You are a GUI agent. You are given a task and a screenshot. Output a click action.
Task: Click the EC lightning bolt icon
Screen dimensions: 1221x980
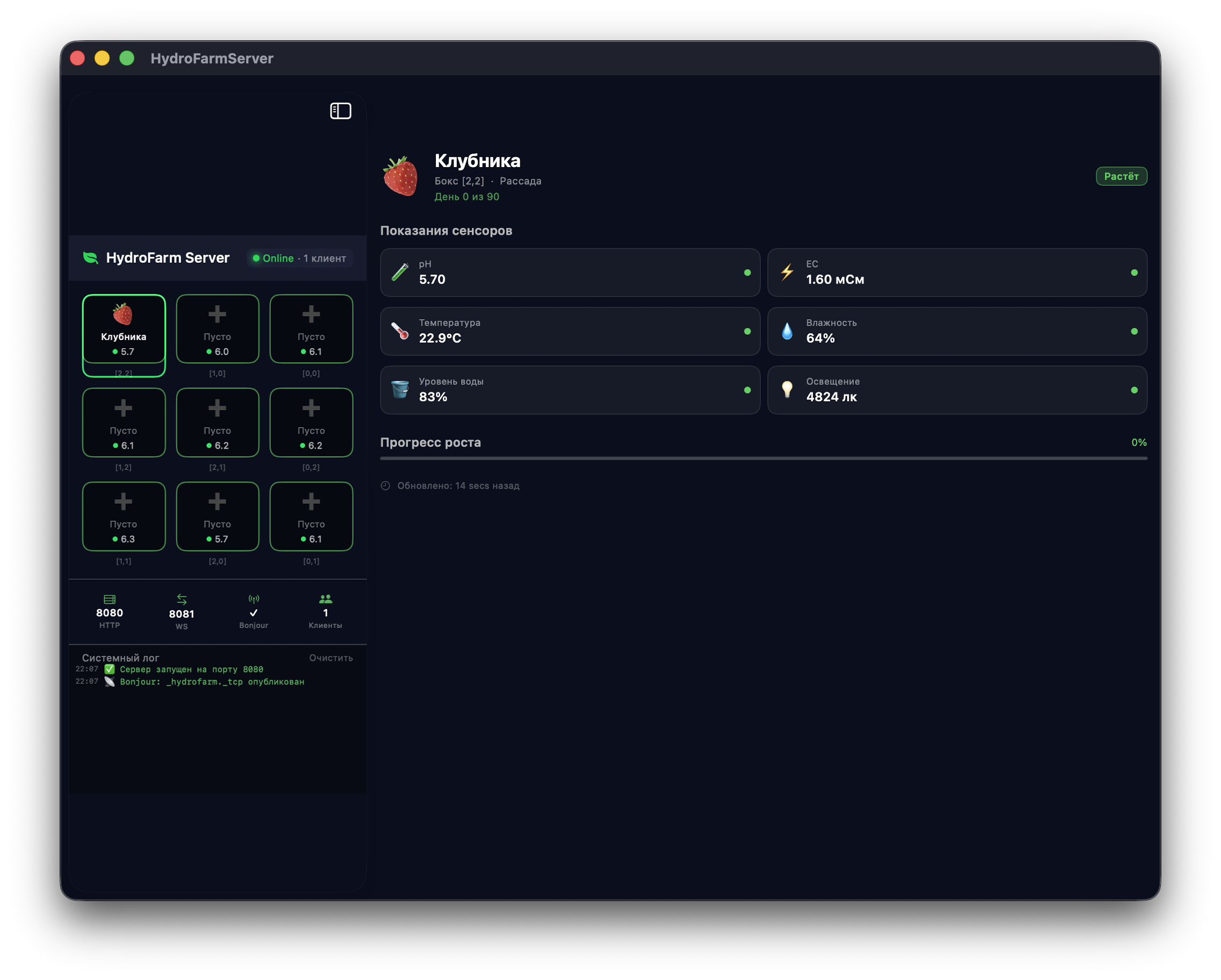pyautogui.click(x=787, y=272)
